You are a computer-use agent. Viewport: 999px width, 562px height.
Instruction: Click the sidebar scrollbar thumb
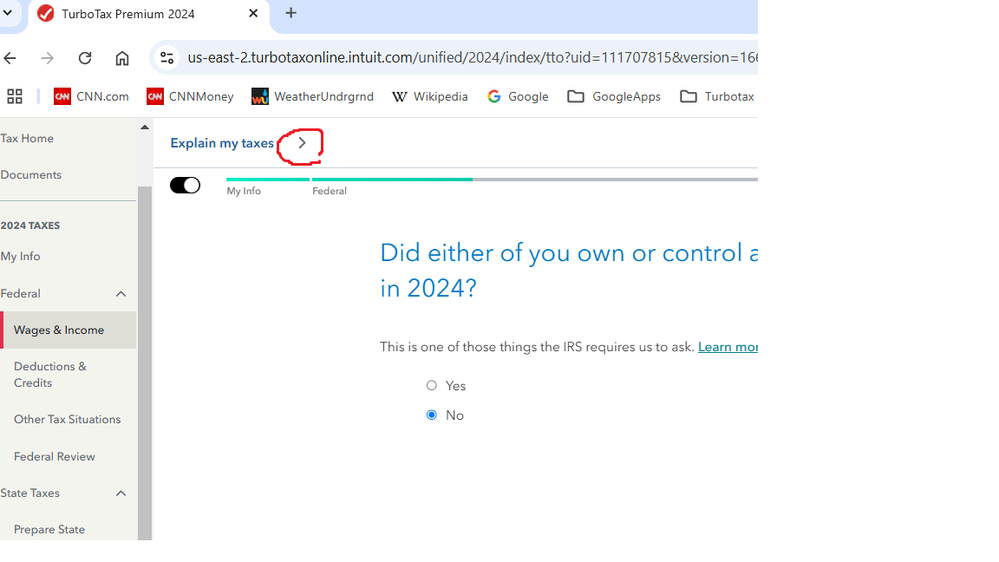145,363
